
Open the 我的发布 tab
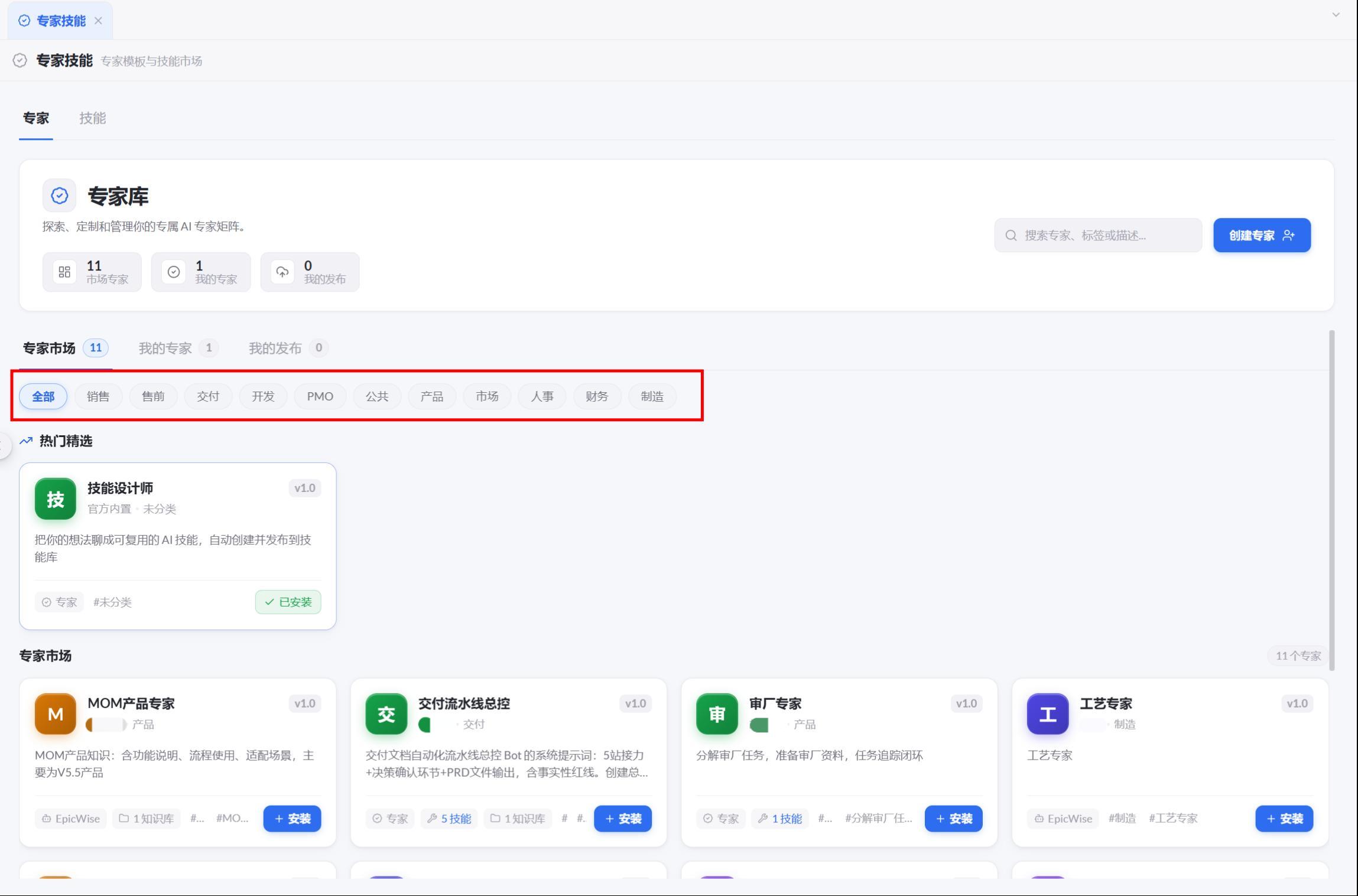pos(288,348)
